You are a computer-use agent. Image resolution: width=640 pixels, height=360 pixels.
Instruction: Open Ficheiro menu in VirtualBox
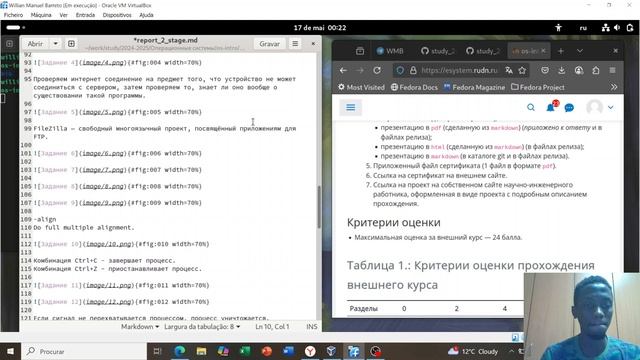click(x=13, y=15)
